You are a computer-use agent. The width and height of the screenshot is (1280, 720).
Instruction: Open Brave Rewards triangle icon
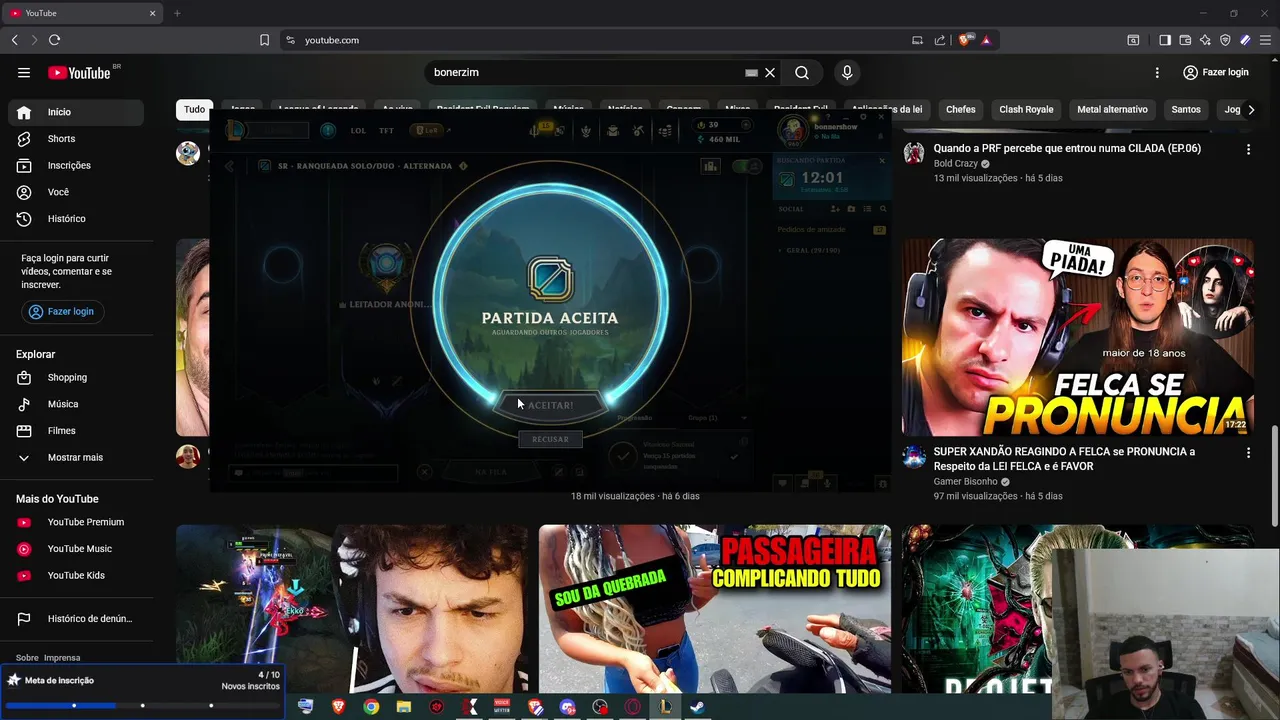pos(986,40)
